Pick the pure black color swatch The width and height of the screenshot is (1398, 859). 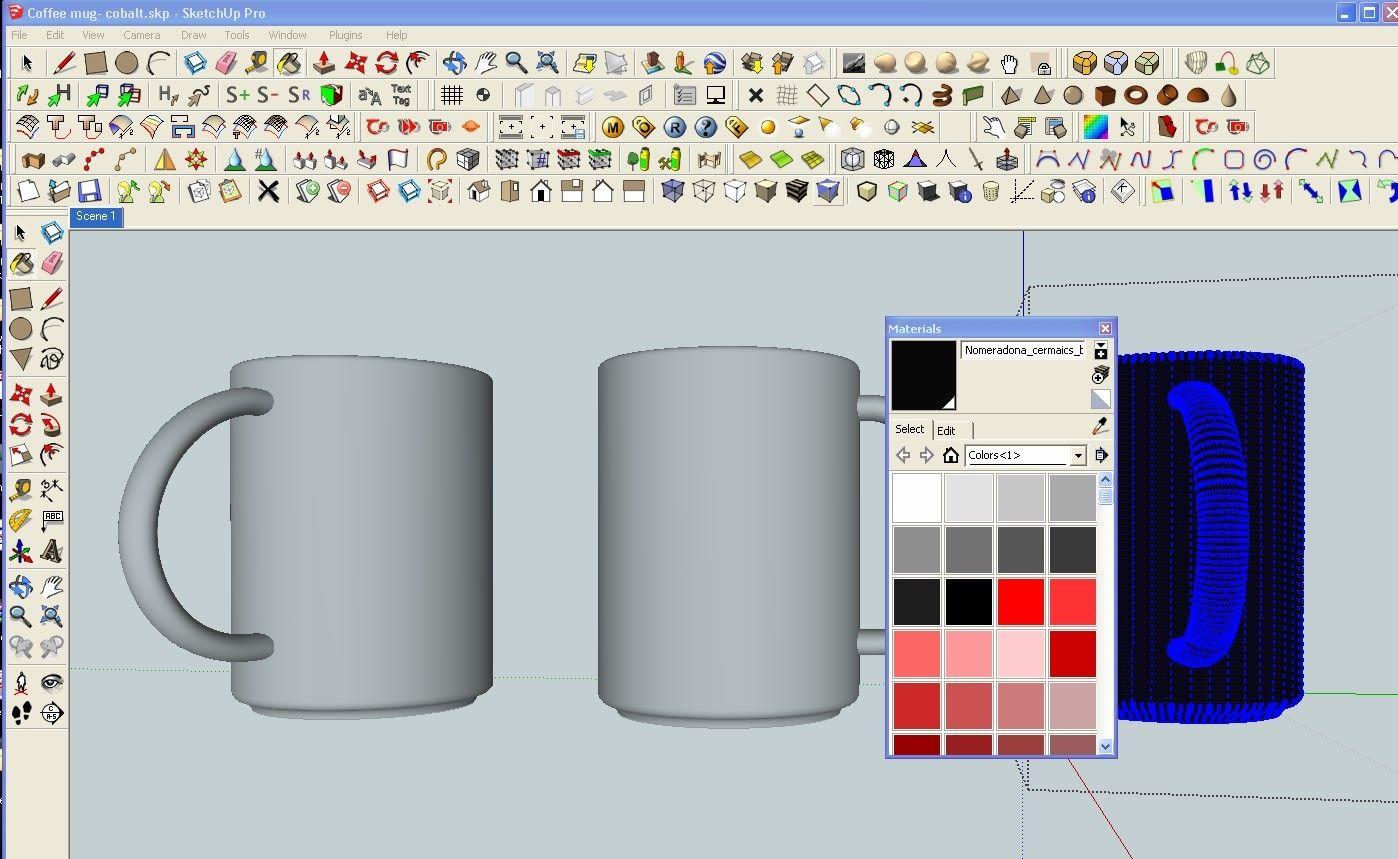pyautogui.click(x=969, y=602)
